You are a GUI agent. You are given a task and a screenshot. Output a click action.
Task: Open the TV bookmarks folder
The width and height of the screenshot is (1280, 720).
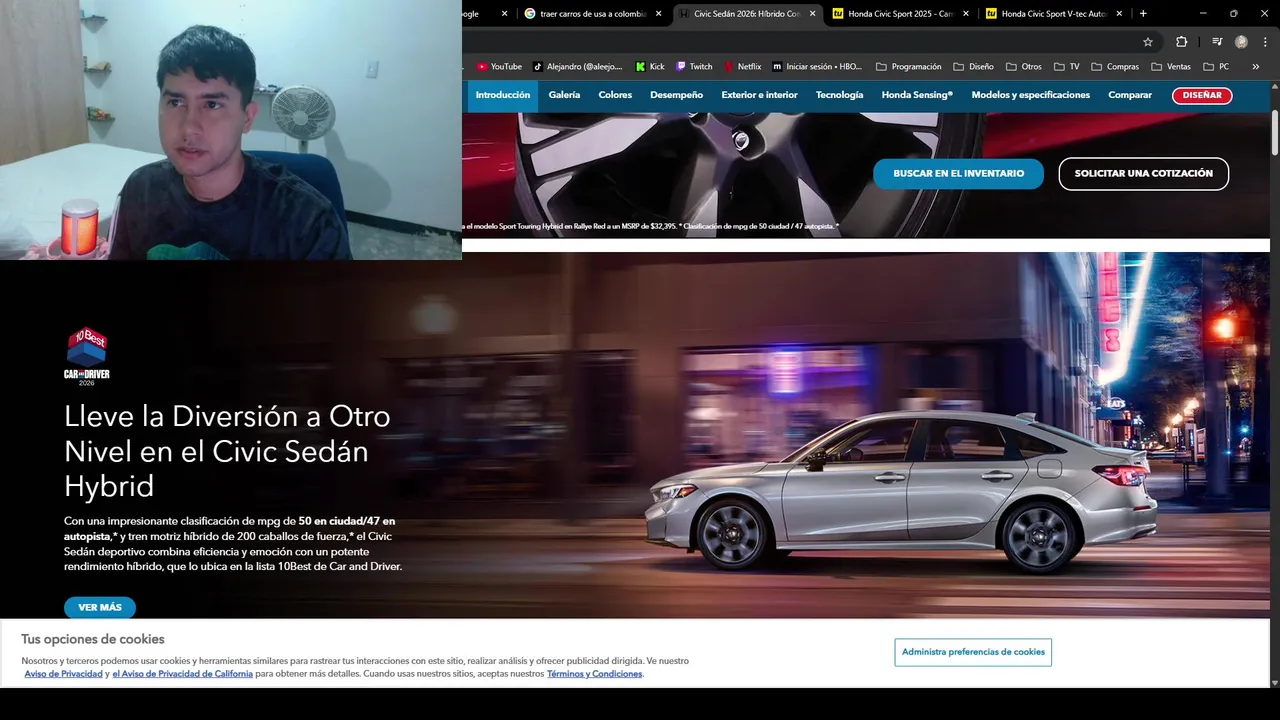click(x=1066, y=67)
